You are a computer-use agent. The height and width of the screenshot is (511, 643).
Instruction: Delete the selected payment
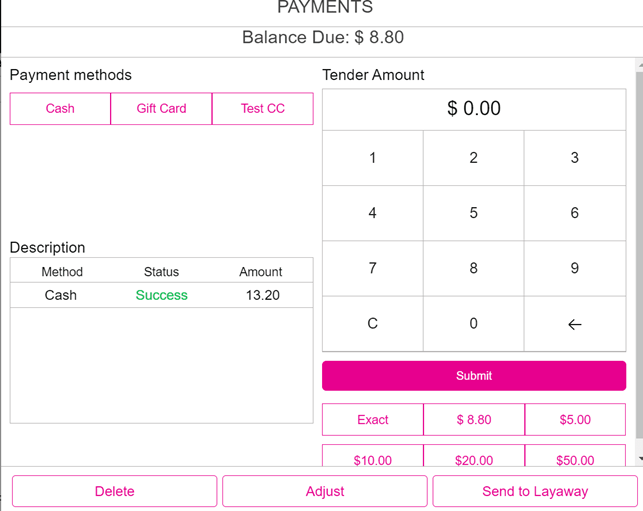coord(114,491)
